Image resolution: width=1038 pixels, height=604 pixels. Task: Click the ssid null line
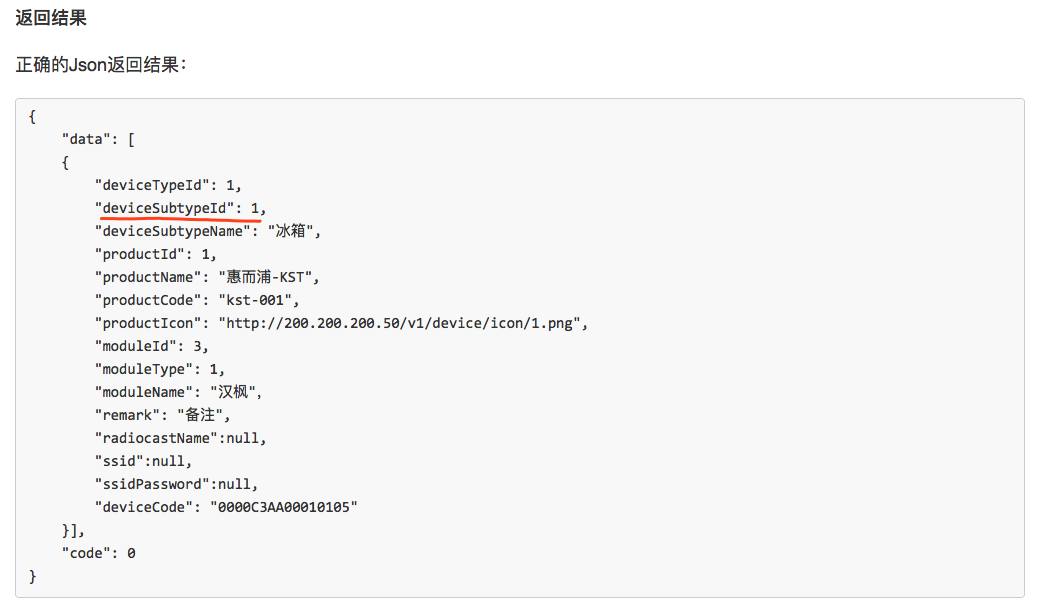[143, 461]
